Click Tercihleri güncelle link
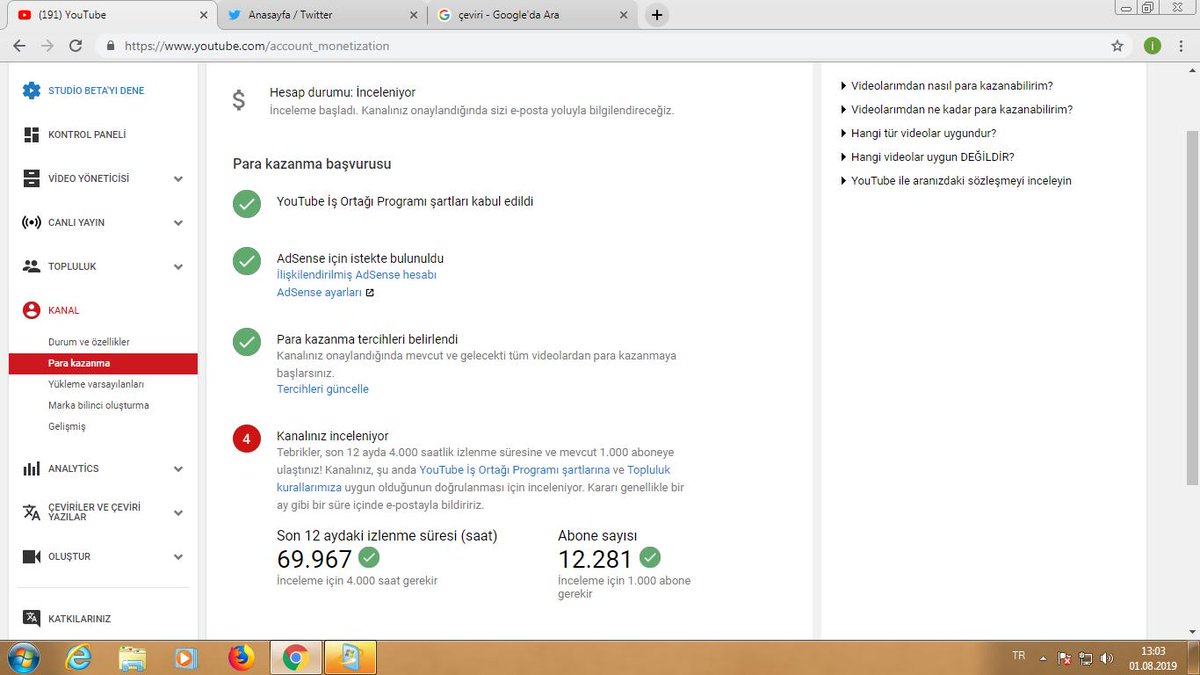 322,389
